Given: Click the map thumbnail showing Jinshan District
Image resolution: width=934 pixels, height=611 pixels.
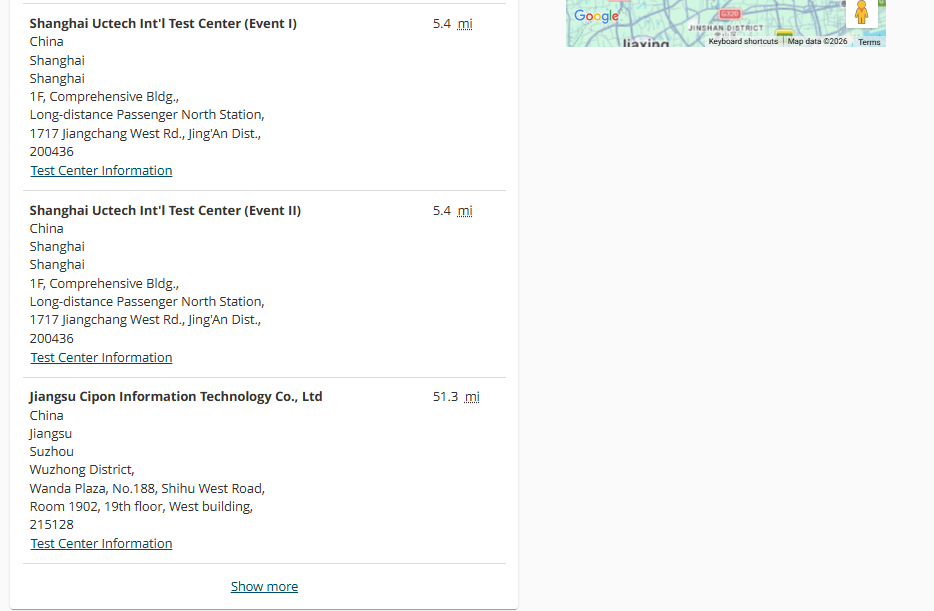Looking at the screenshot, I should [726, 23].
